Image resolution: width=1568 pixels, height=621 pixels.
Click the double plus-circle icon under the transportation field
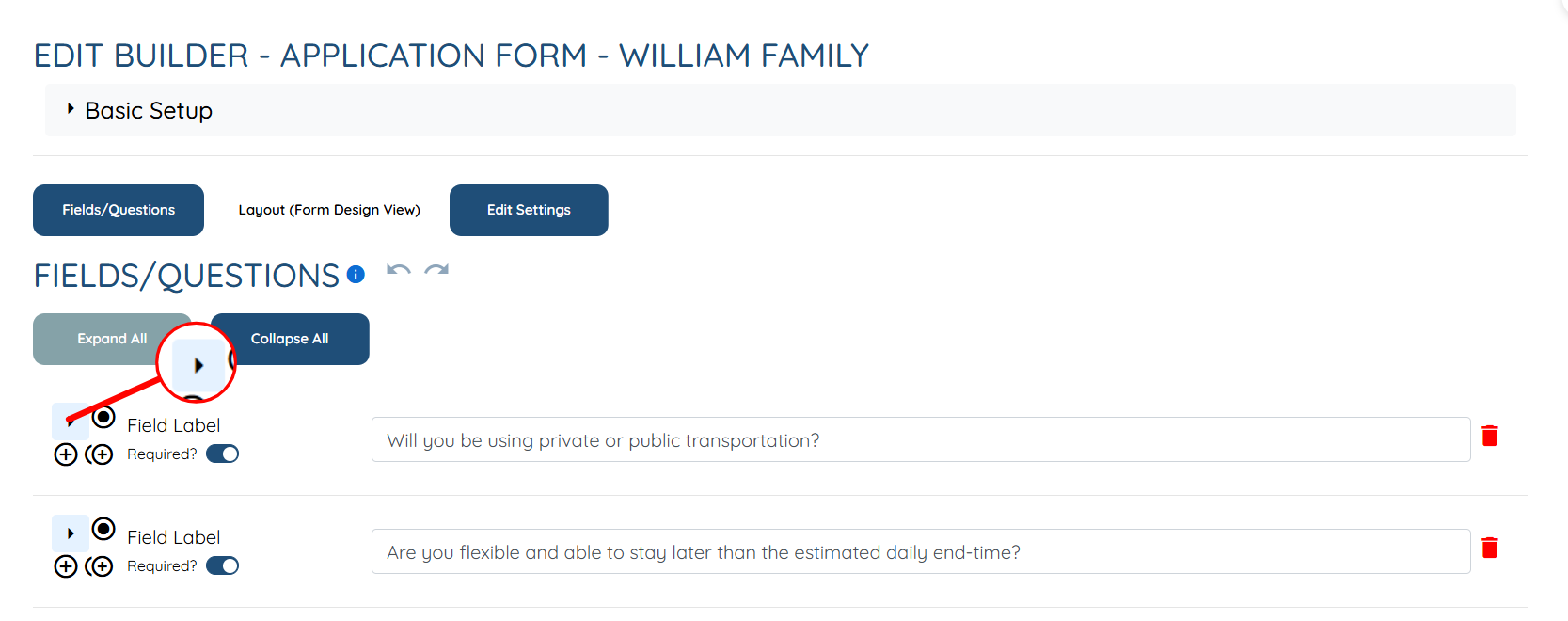[x=99, y=454]
